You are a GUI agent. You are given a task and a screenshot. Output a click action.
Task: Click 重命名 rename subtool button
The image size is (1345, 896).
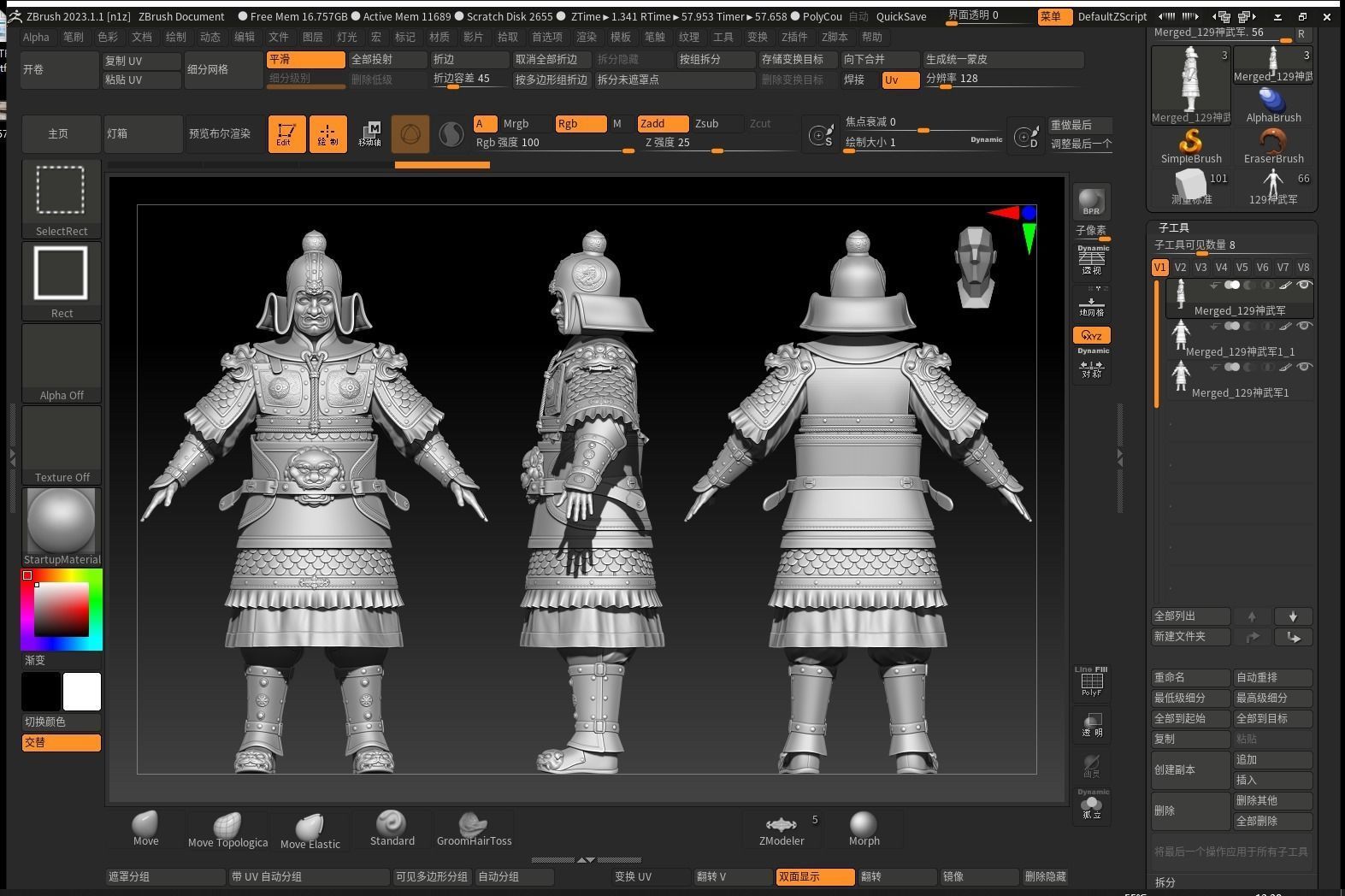[x=1190, y=677]
